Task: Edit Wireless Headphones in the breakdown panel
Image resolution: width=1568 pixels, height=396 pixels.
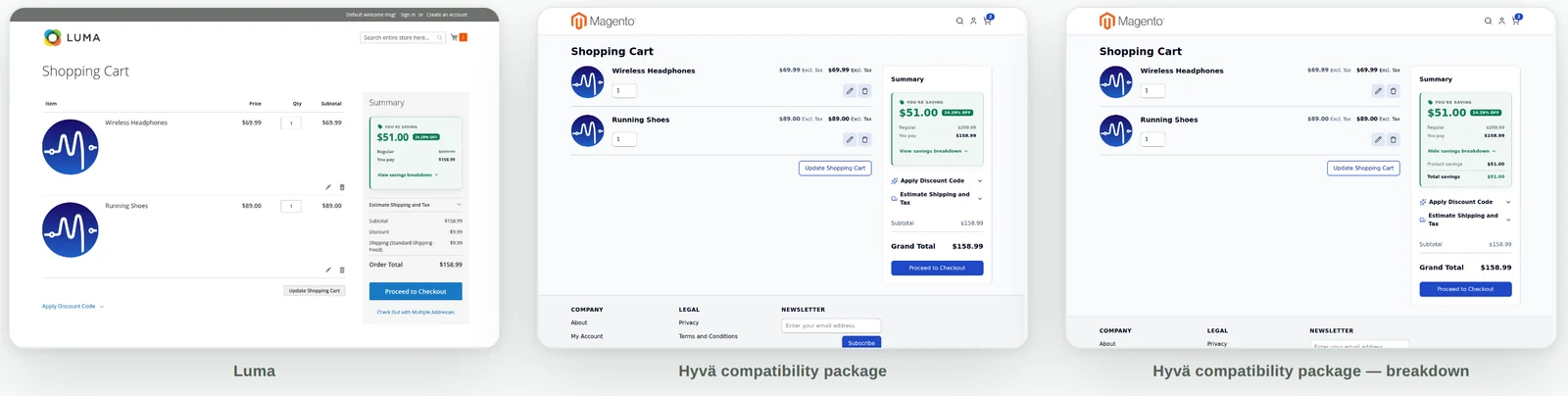Action: (x=1378, y=91)
